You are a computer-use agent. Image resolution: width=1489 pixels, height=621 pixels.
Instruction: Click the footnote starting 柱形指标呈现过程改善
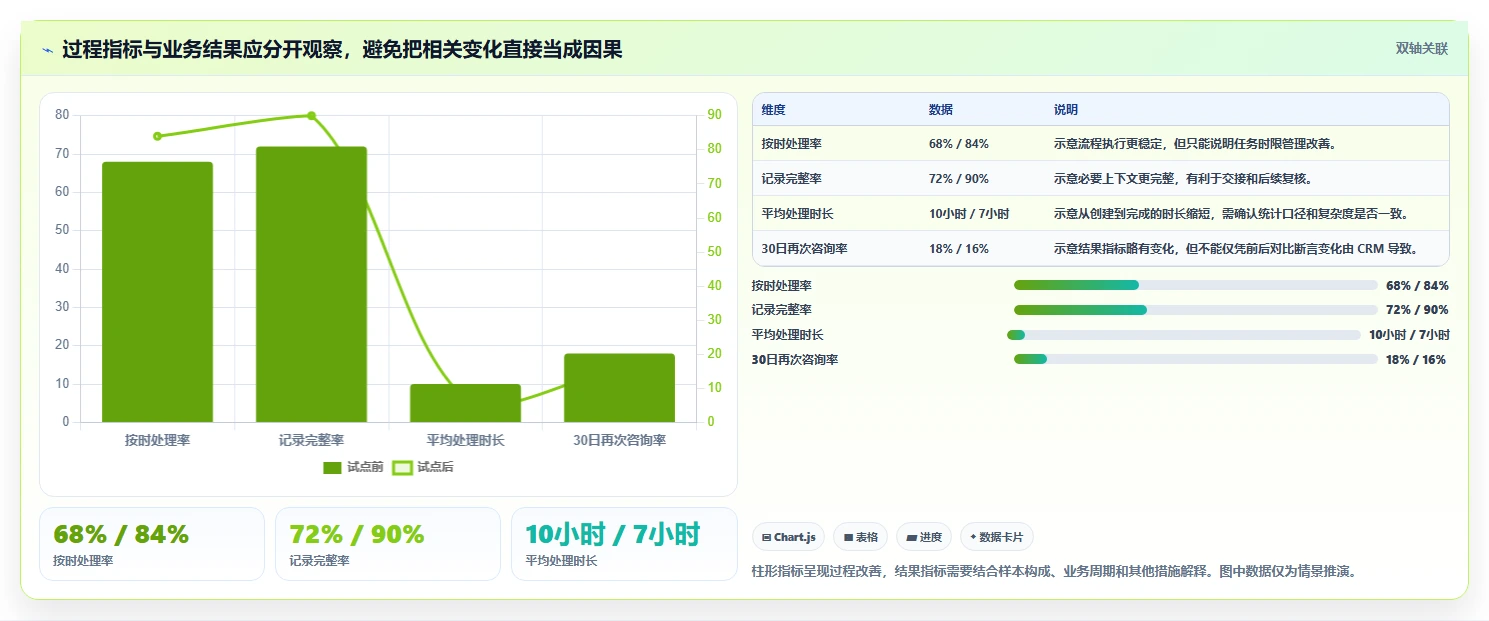(1053, 571)
